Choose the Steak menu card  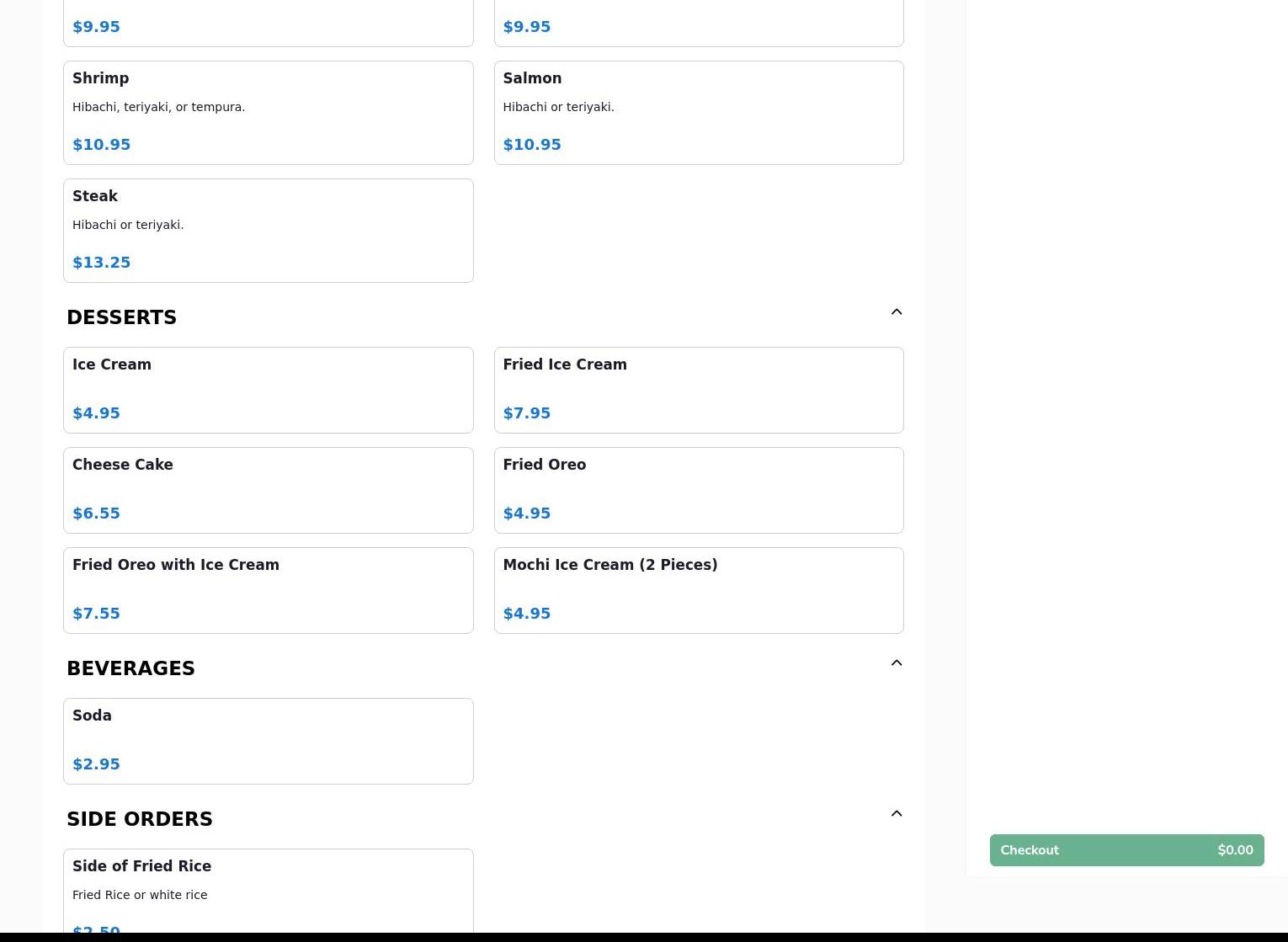[x=269, y=231]
